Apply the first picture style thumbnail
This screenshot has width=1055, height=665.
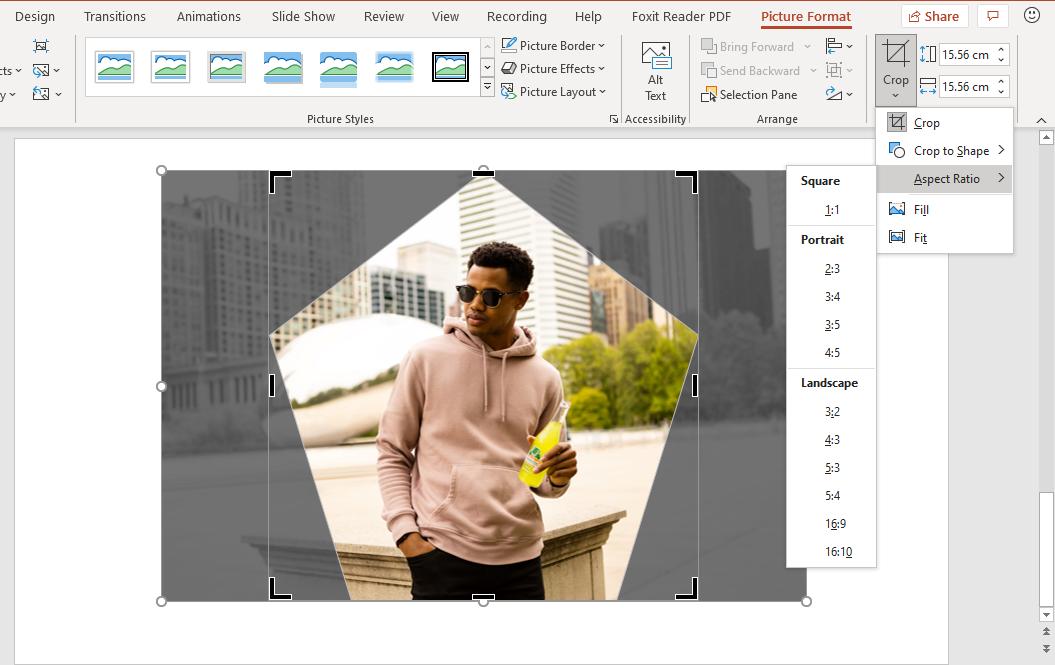click(x=114, y=67)
